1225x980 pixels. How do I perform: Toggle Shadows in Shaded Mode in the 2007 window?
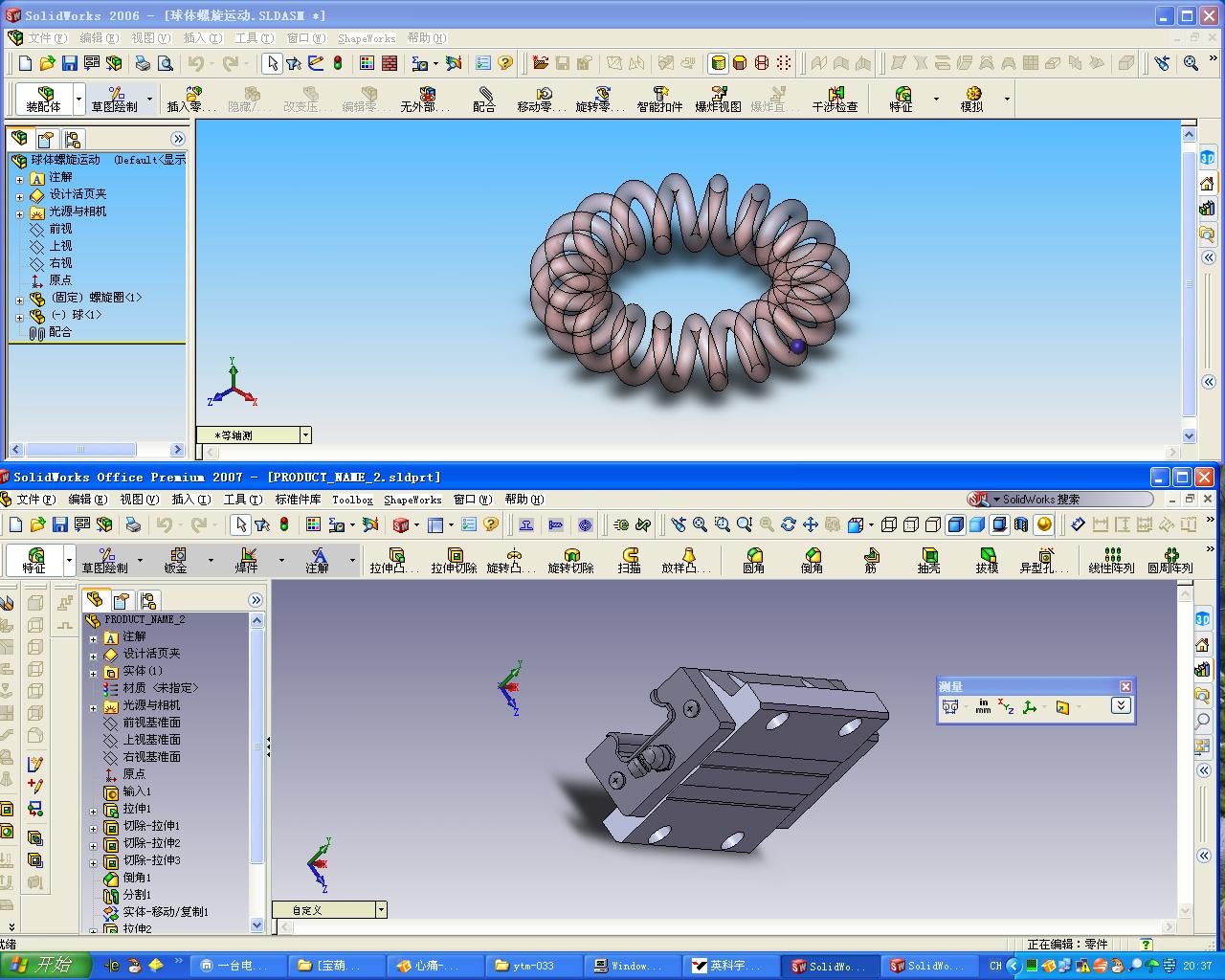(x=999, y=524)
